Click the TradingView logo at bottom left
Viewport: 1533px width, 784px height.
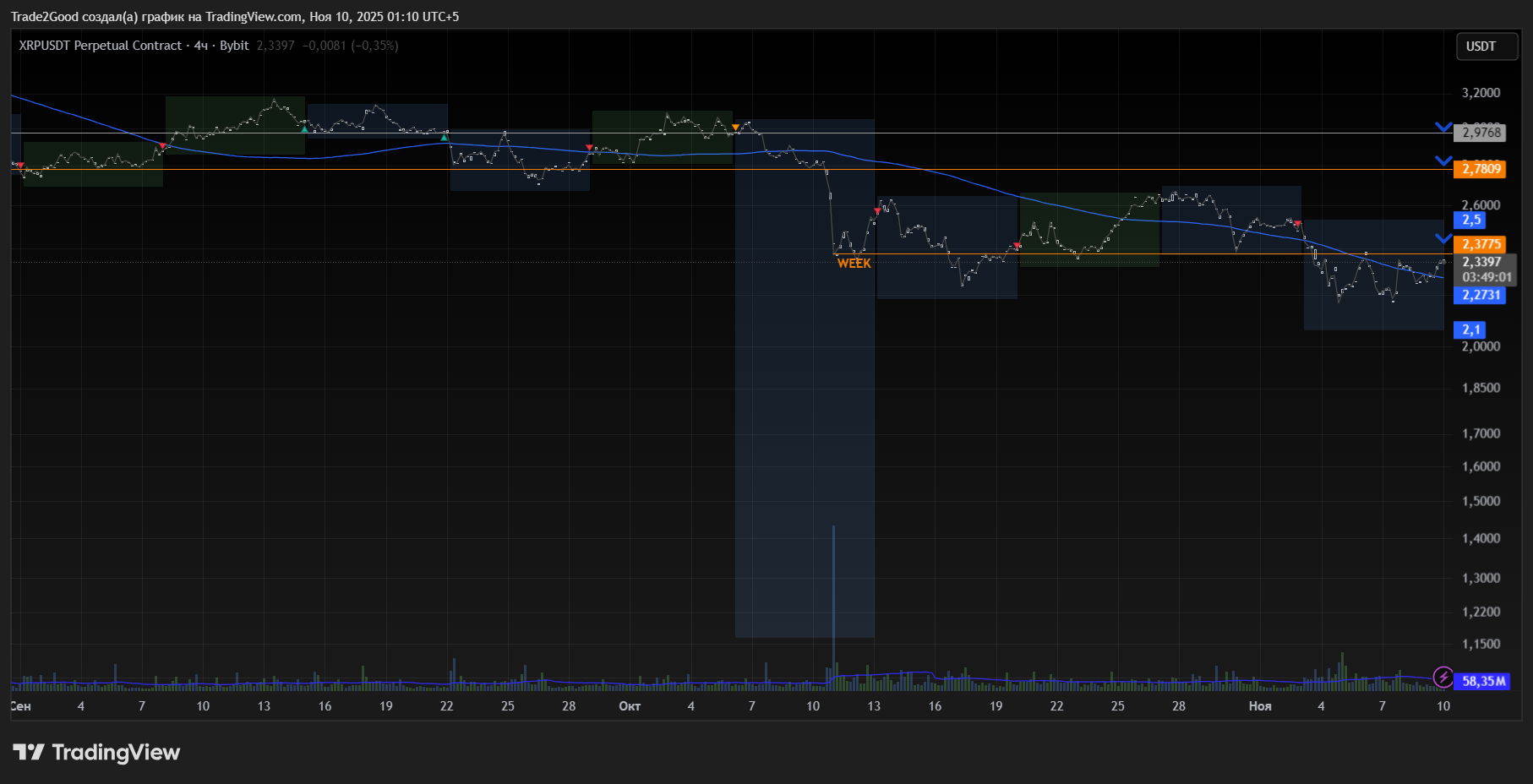[96, 752]
